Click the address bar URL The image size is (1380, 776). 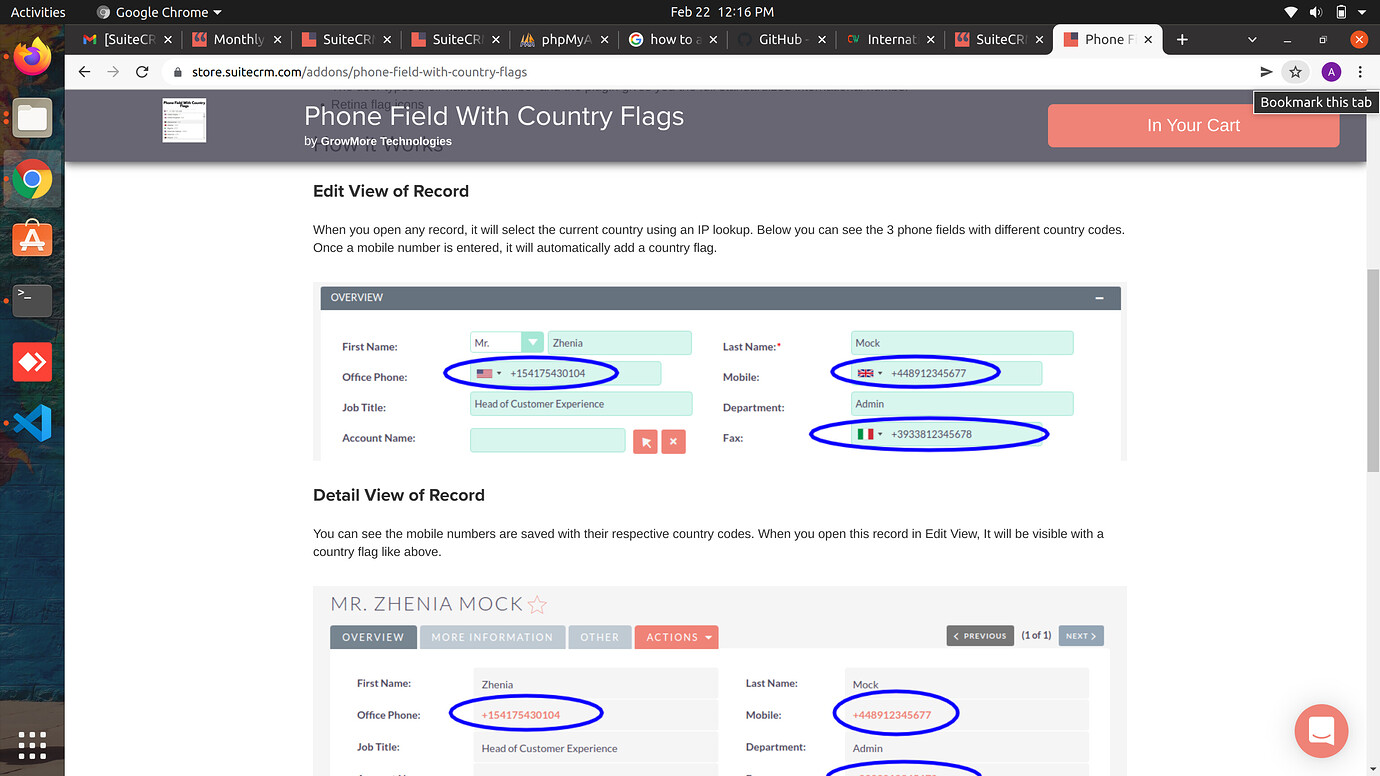tap(359, 72)
